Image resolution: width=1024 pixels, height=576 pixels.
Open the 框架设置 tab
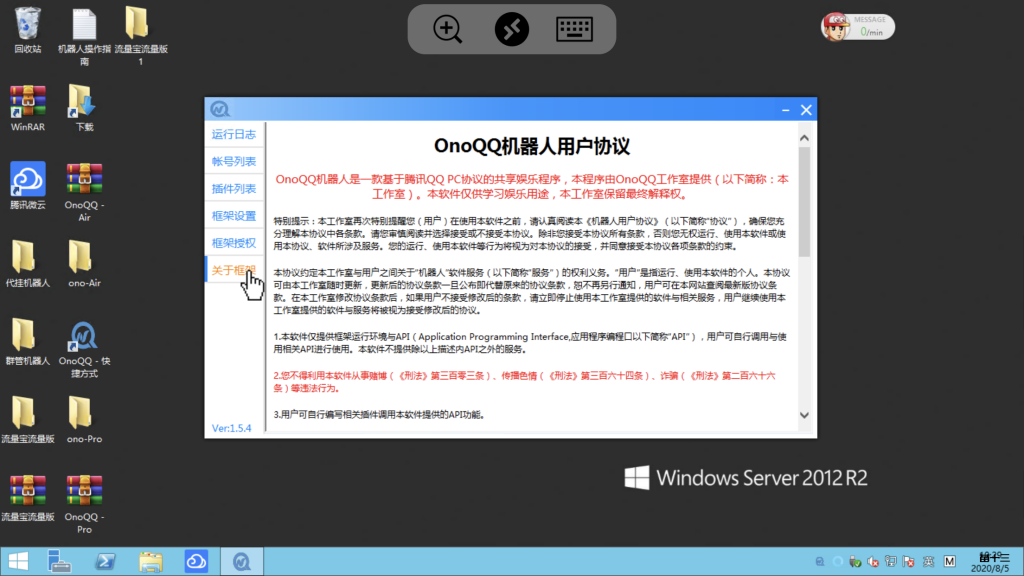(234, 216)
